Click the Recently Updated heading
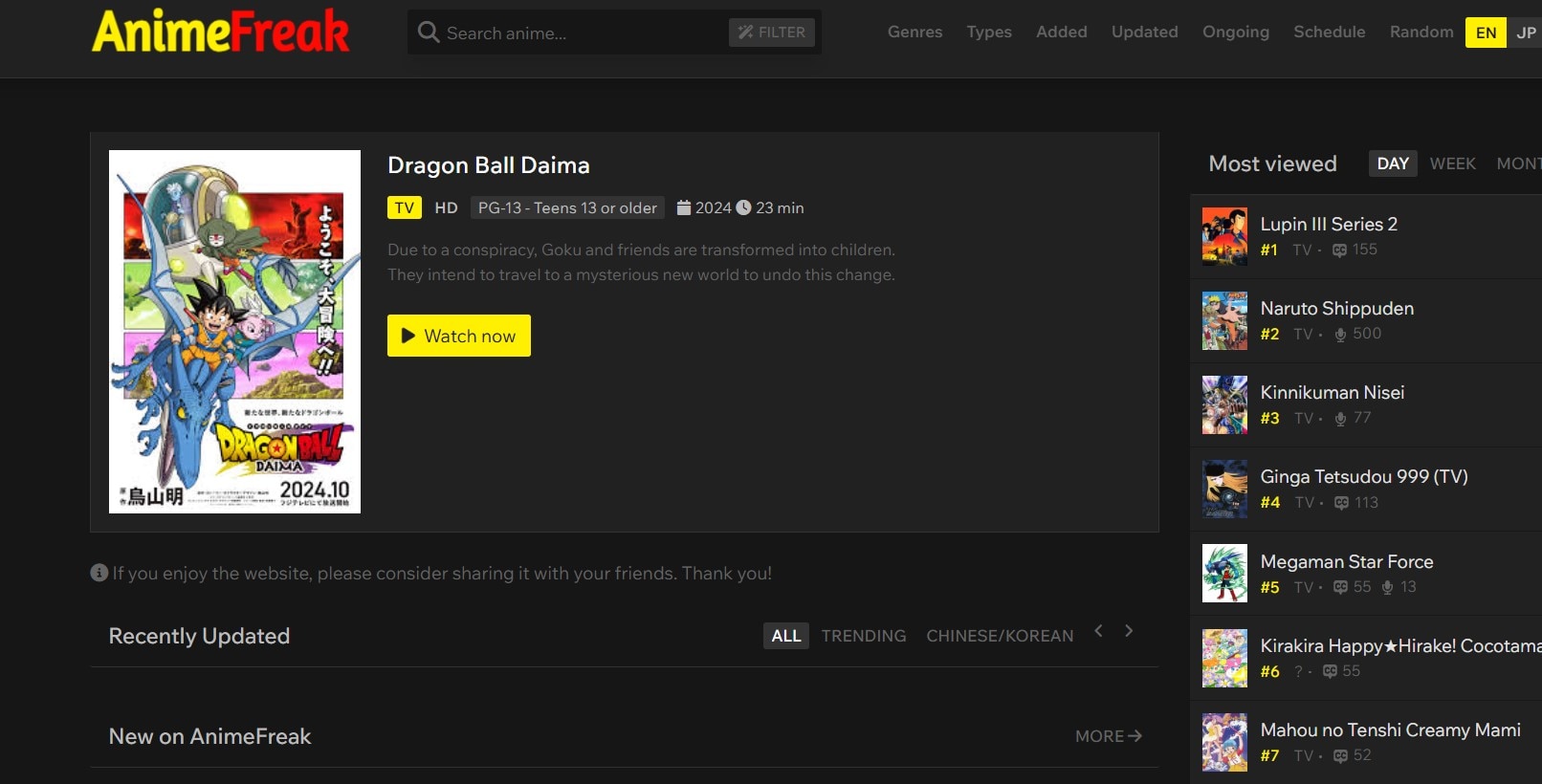 199,636
